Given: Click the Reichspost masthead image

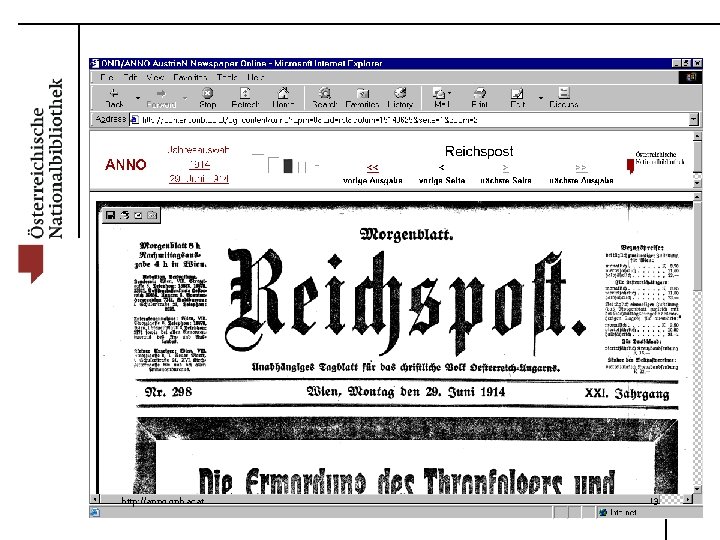Looking at the screenshot, I should [x=406, y=303].
